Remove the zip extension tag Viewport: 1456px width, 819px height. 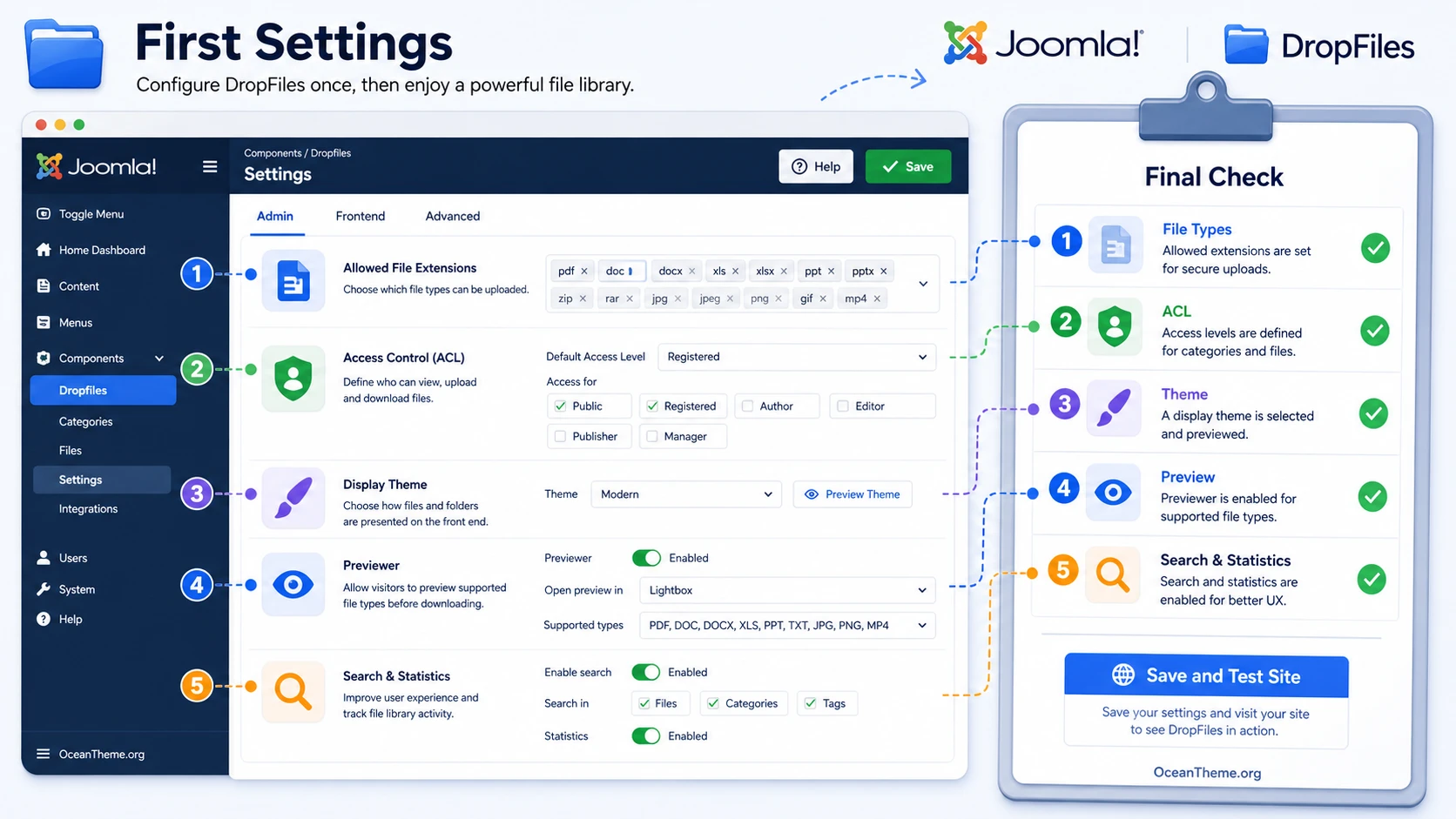pyautogui.click(x=583, y=299)
